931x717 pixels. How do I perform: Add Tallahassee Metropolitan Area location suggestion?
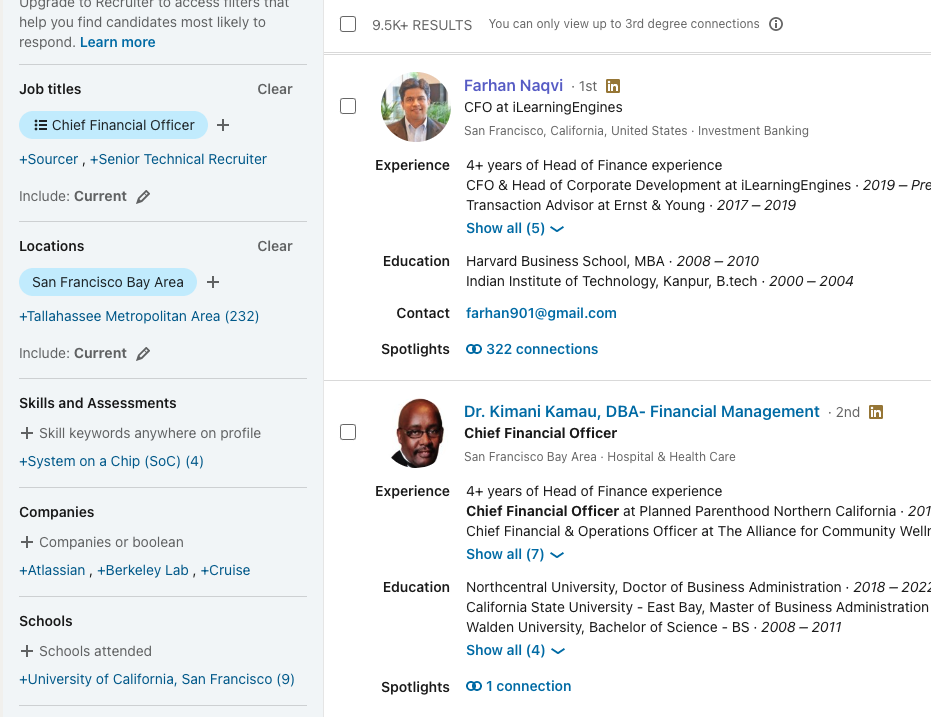(139, 316)
